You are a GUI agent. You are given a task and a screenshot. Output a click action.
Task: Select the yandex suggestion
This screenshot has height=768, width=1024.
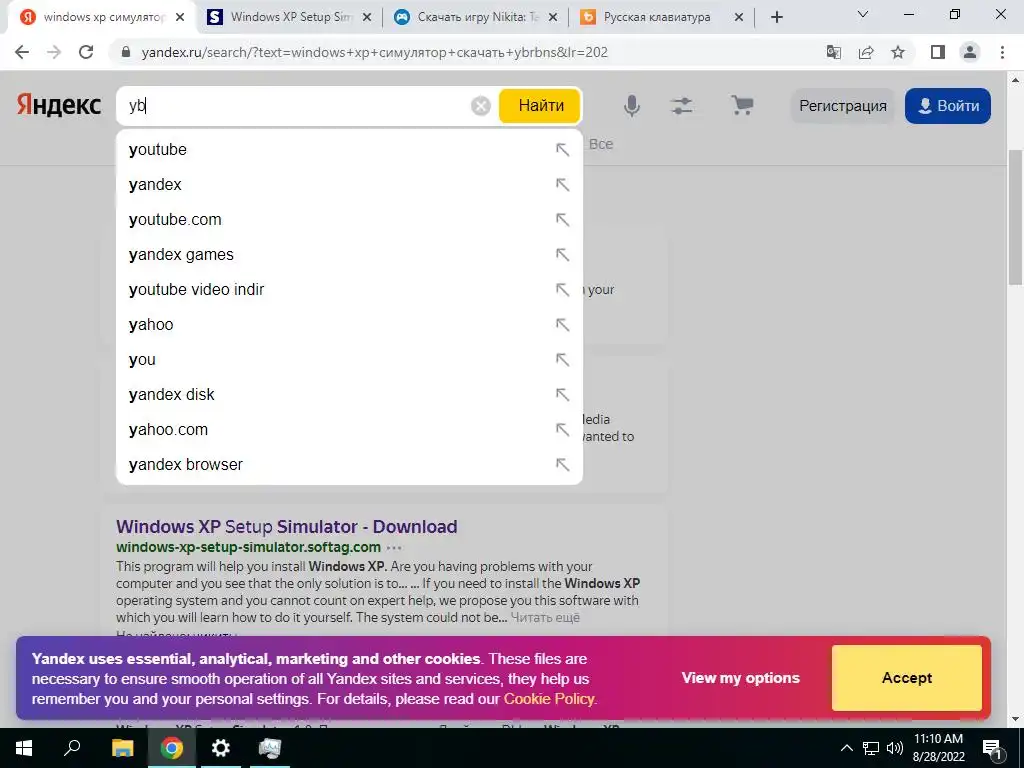point(349,185)
